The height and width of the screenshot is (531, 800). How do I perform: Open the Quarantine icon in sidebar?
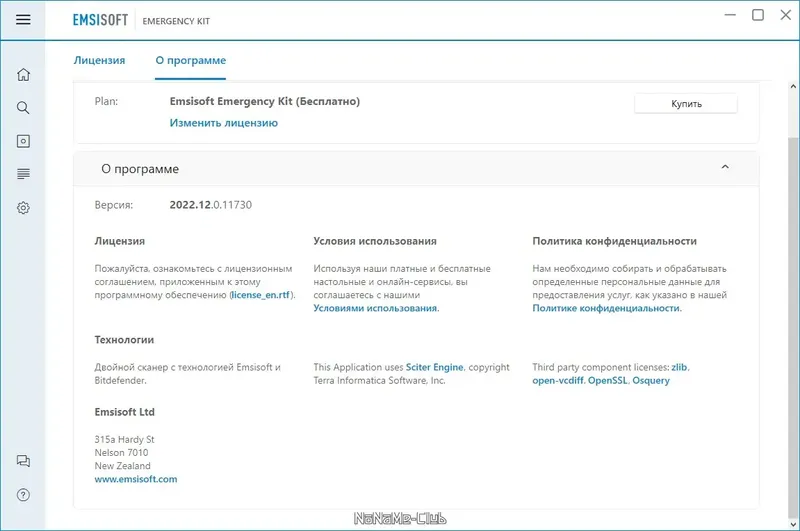pos(23,141)
